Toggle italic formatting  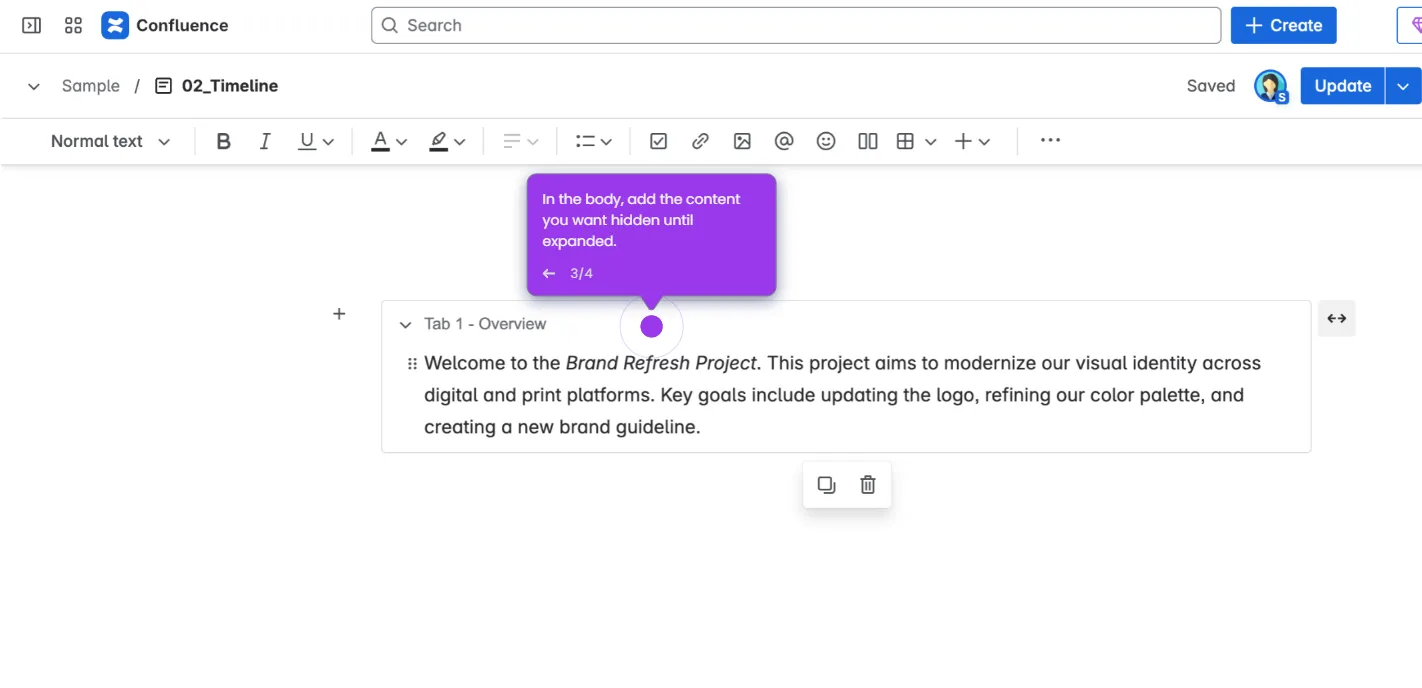265,141
